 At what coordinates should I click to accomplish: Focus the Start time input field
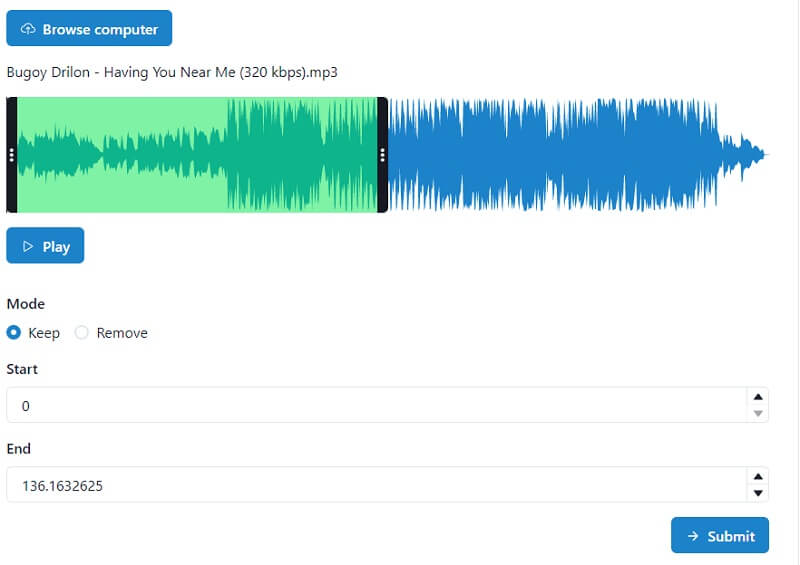pos(375,405)
